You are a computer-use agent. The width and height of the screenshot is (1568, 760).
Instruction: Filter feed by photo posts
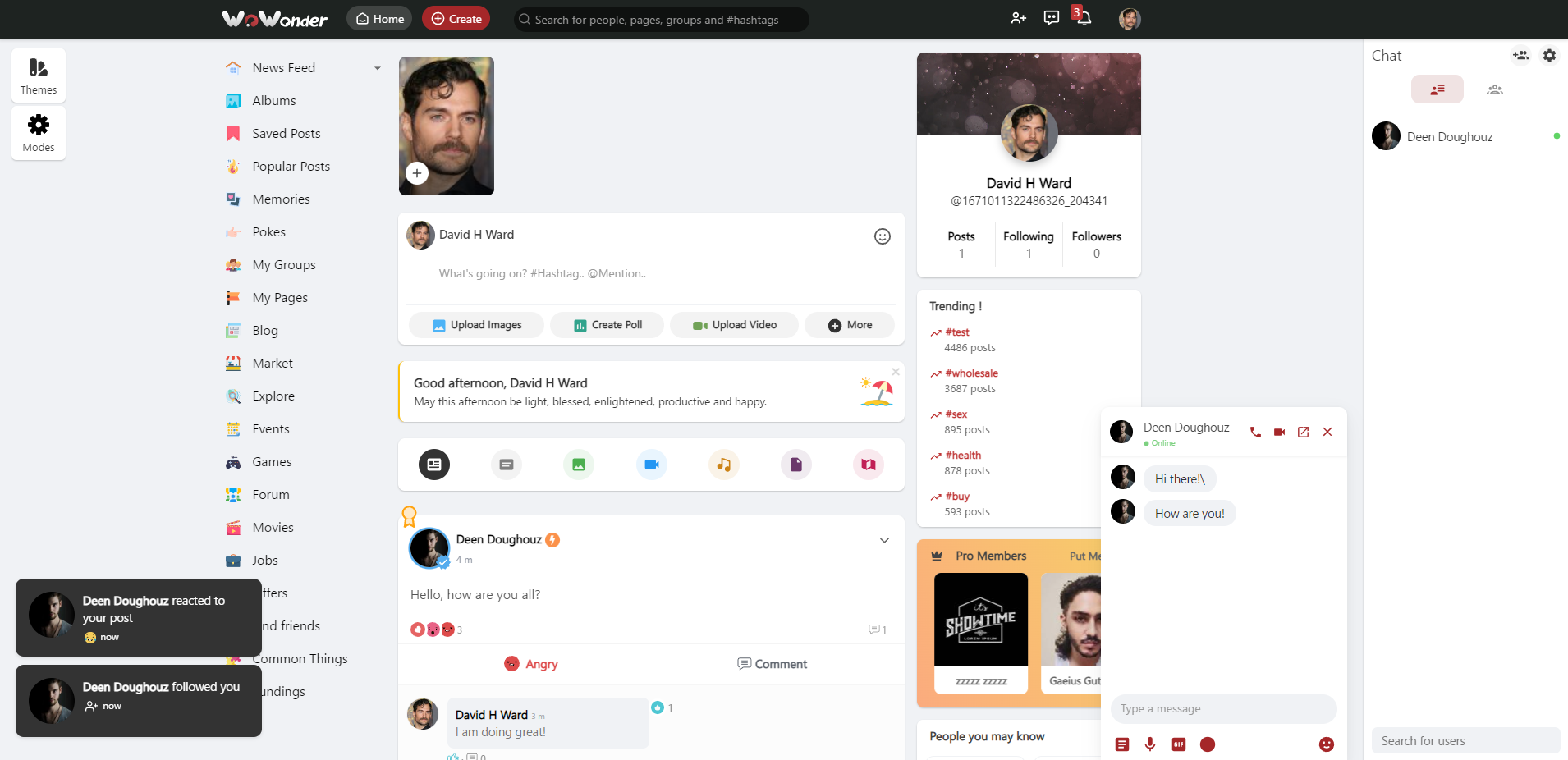[579, 465]
